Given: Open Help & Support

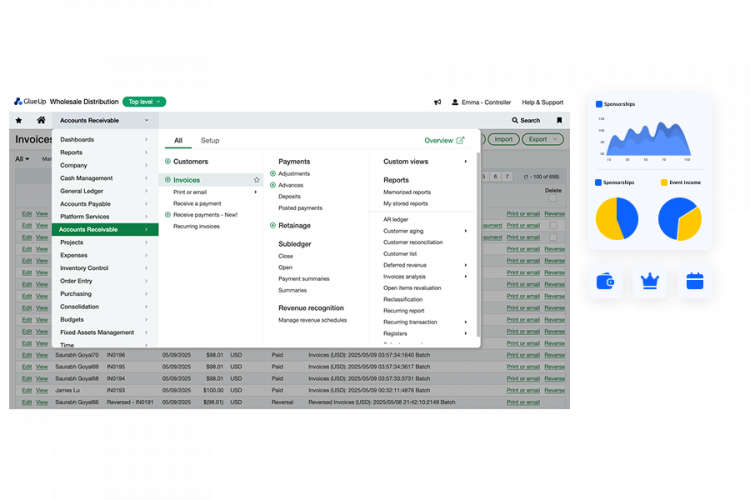Looking at the screenshot, I should [542, 102].
